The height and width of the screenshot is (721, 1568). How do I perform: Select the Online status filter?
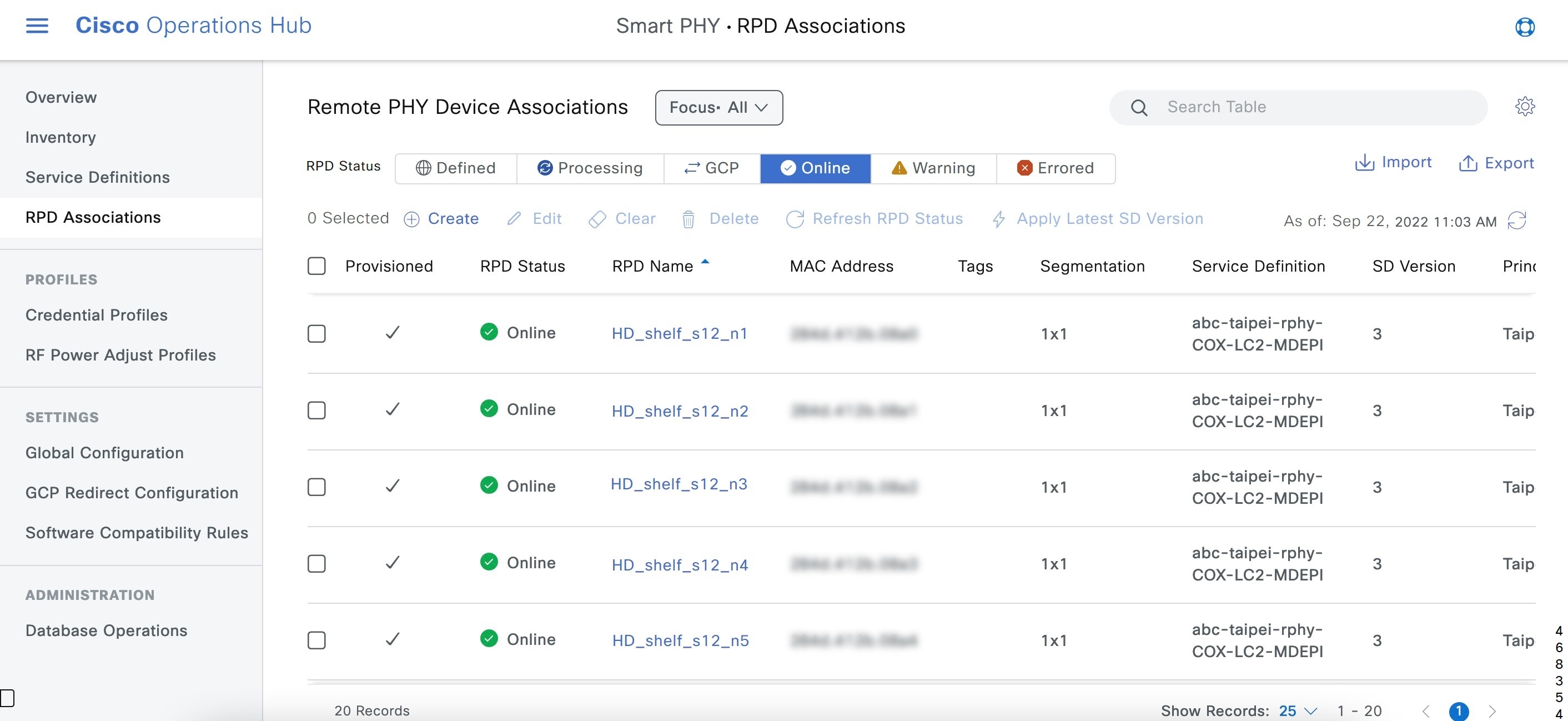point(815,168)
